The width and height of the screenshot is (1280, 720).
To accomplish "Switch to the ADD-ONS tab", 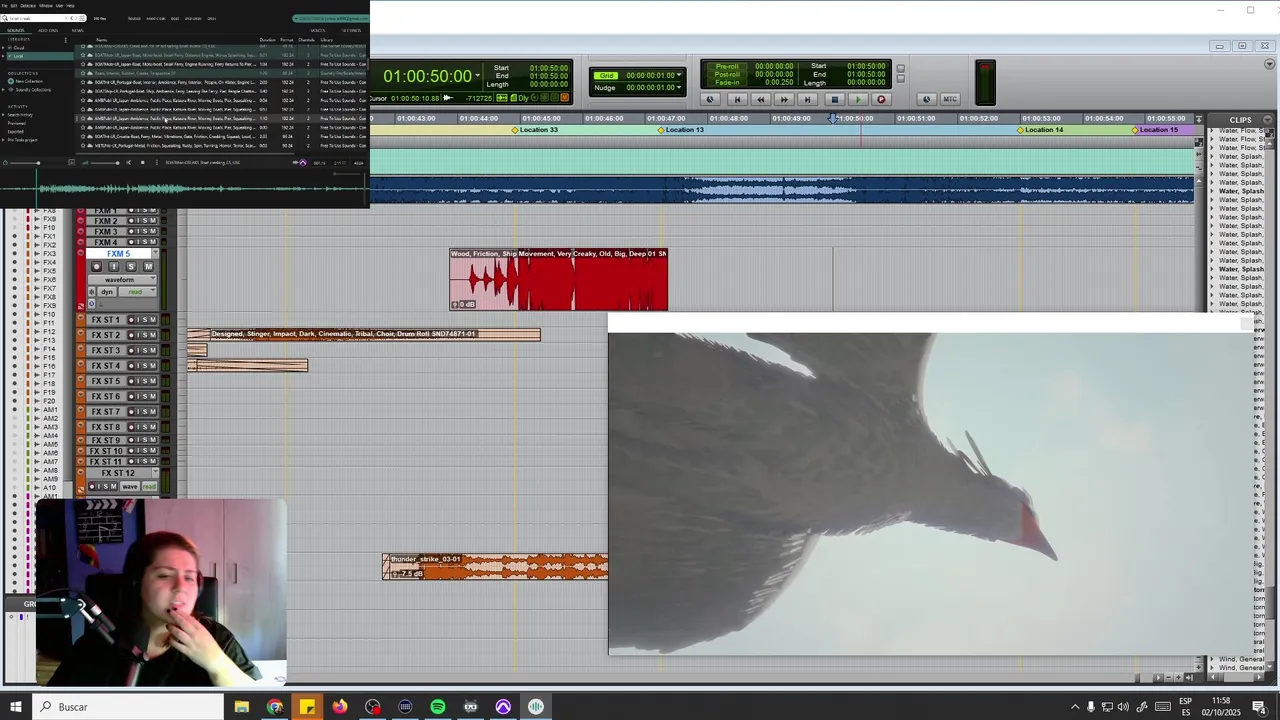I will [48, 30].
